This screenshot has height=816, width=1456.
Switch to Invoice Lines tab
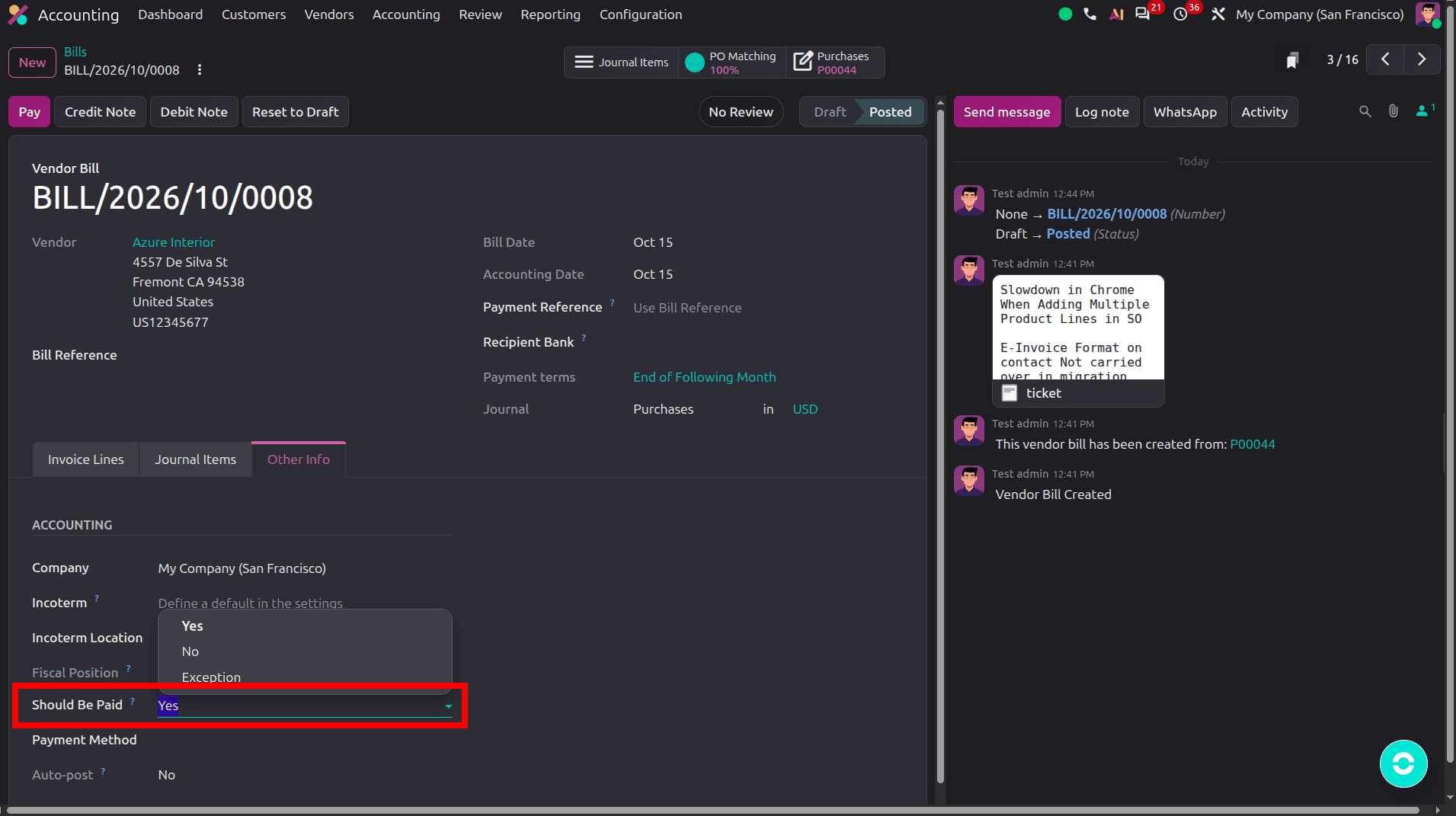[85, 459]
